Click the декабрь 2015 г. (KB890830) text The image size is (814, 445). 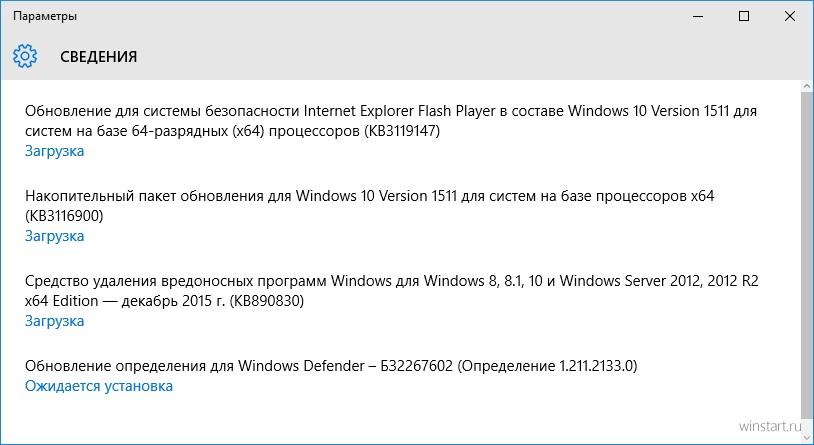pos(212,301)
